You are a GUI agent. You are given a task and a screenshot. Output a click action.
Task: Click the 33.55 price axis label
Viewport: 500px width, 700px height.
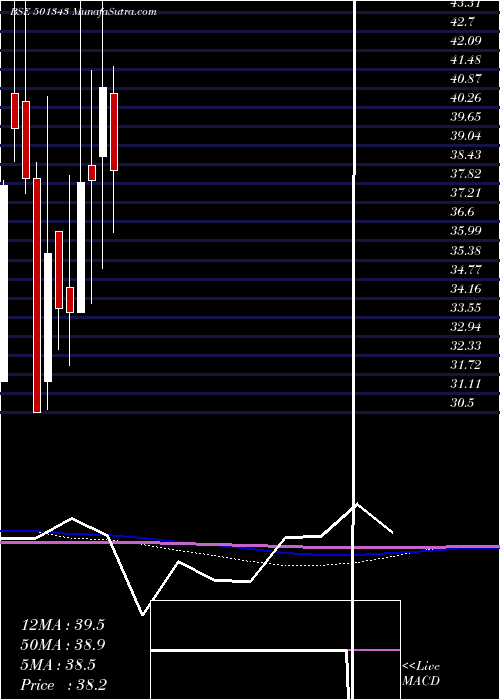pos(466,308)
